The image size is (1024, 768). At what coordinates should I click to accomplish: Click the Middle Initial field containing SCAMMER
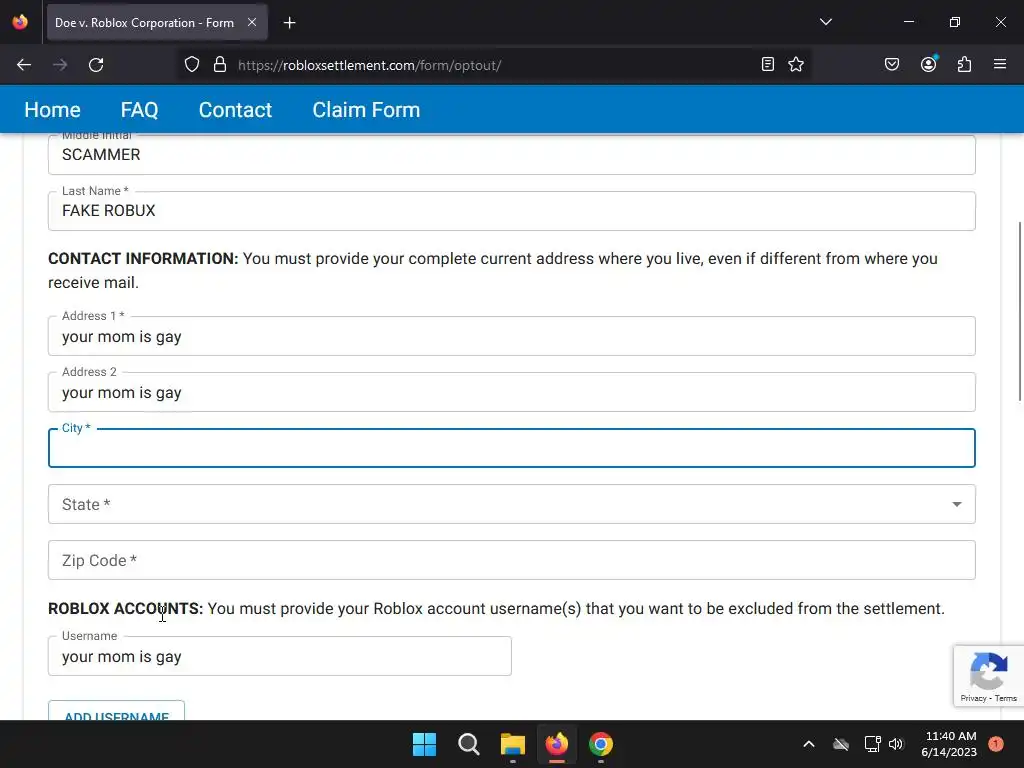511,155
